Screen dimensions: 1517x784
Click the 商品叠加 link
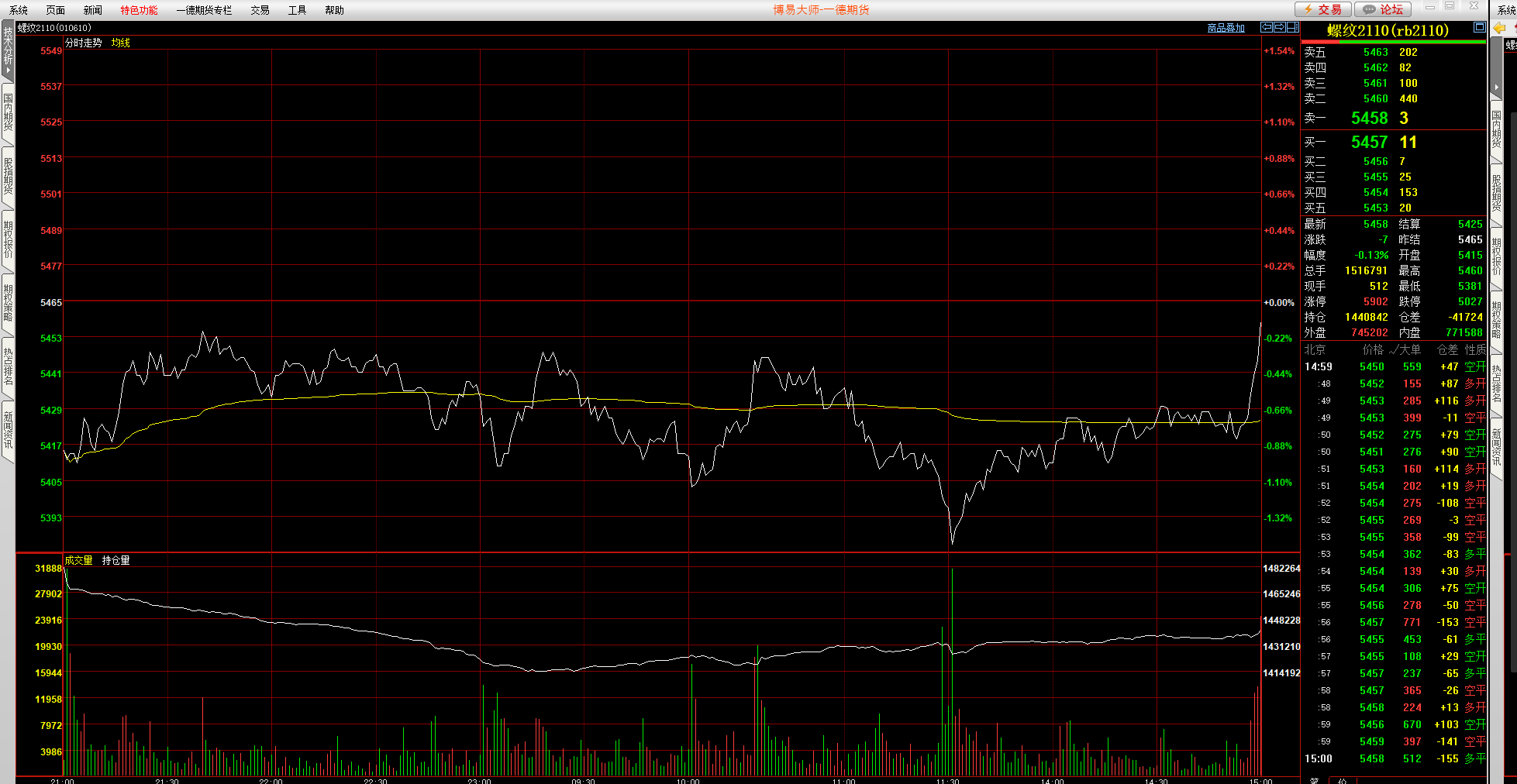tap(1226, 28)
